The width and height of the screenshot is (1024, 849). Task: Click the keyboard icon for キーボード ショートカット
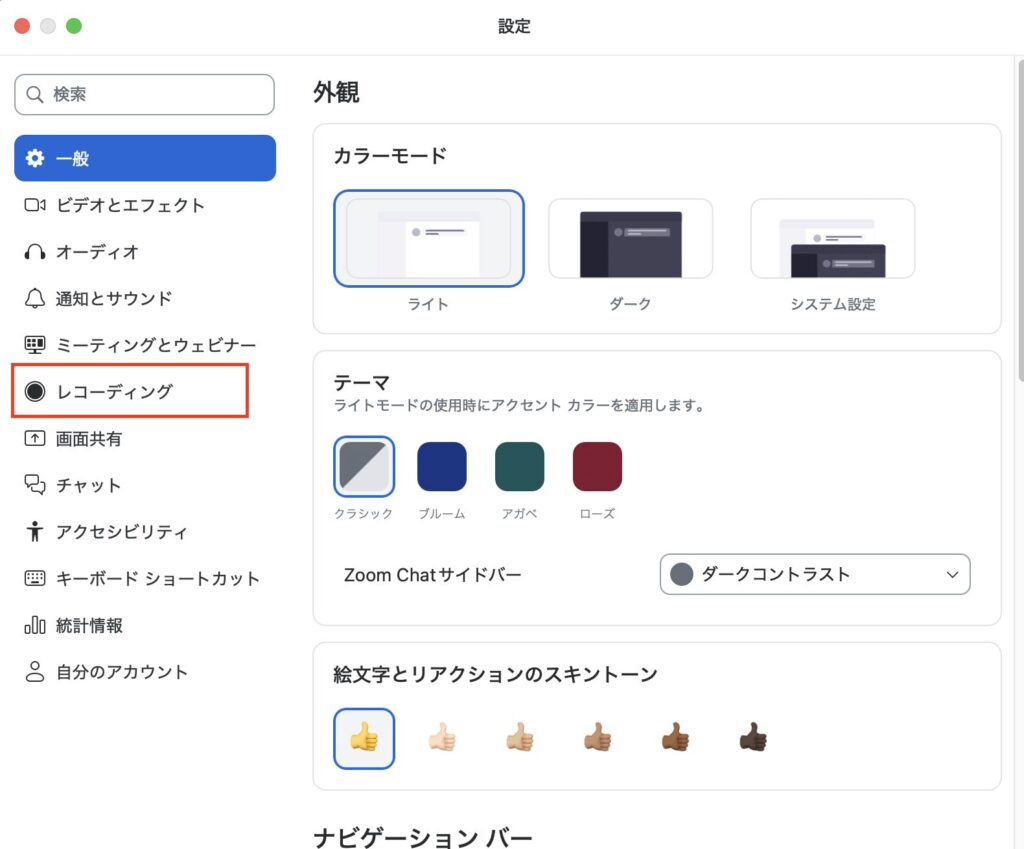pyautogui.click(x=35, y=578)
